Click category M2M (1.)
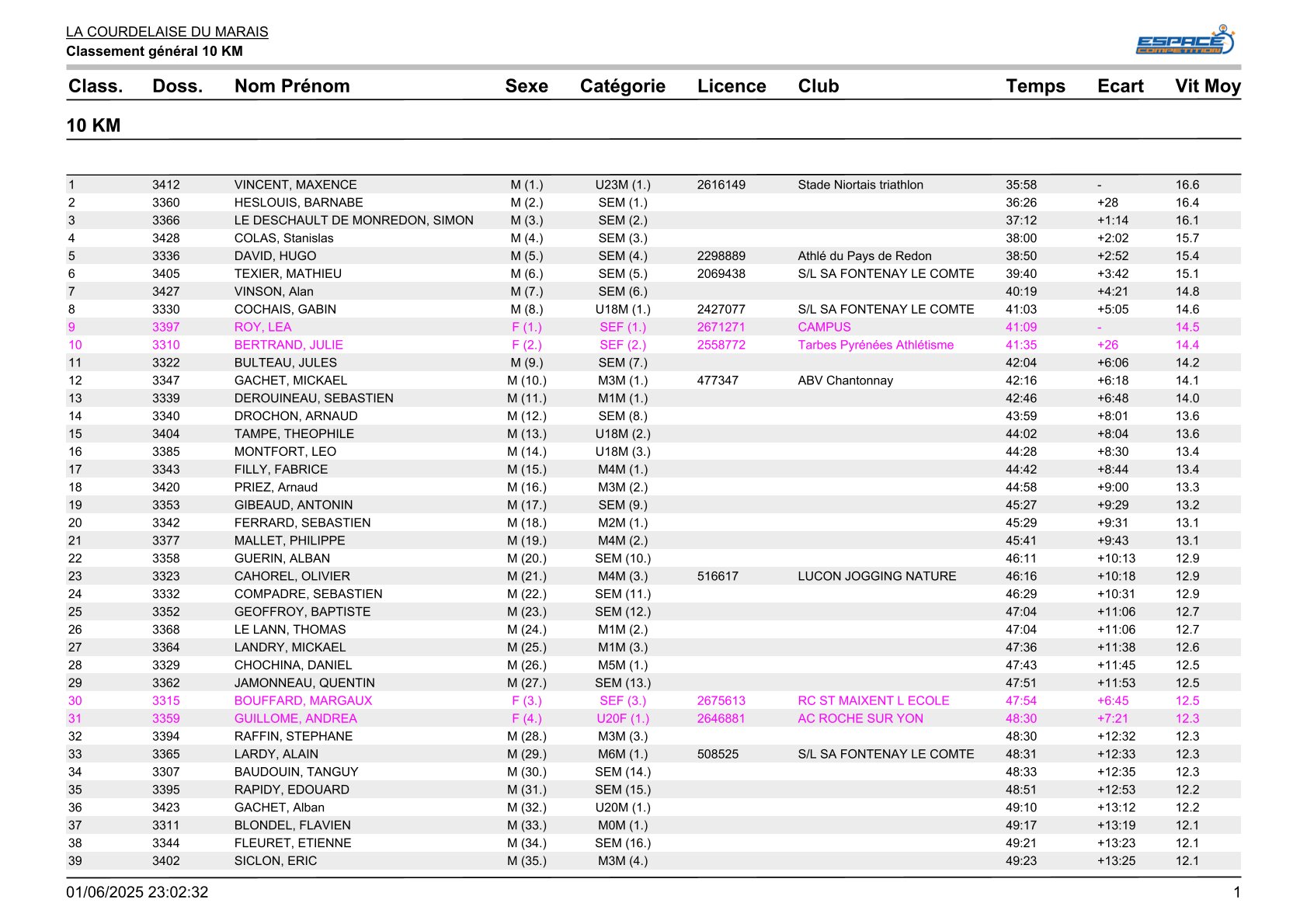1307x924 pixels. (x=623, y=524)
